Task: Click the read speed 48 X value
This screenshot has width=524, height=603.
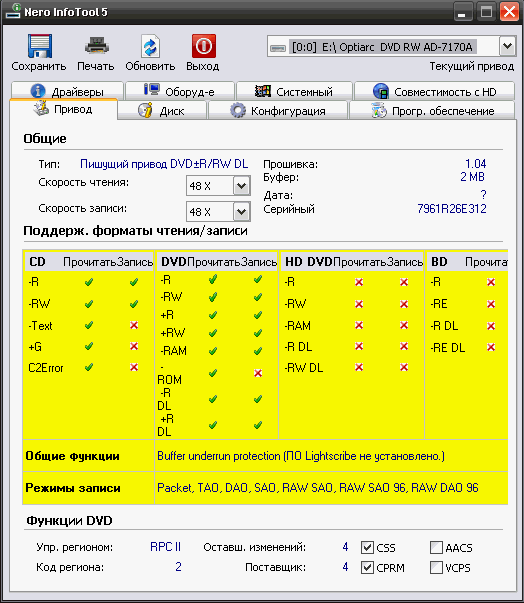Action: [x=200, y=186]
